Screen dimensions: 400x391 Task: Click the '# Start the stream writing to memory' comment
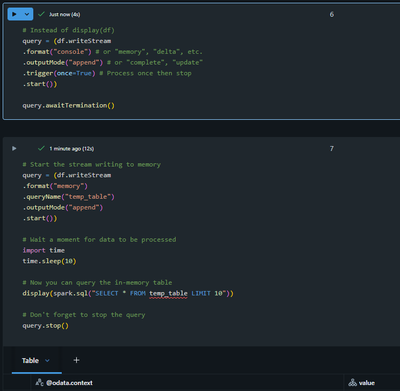point(91,165)
